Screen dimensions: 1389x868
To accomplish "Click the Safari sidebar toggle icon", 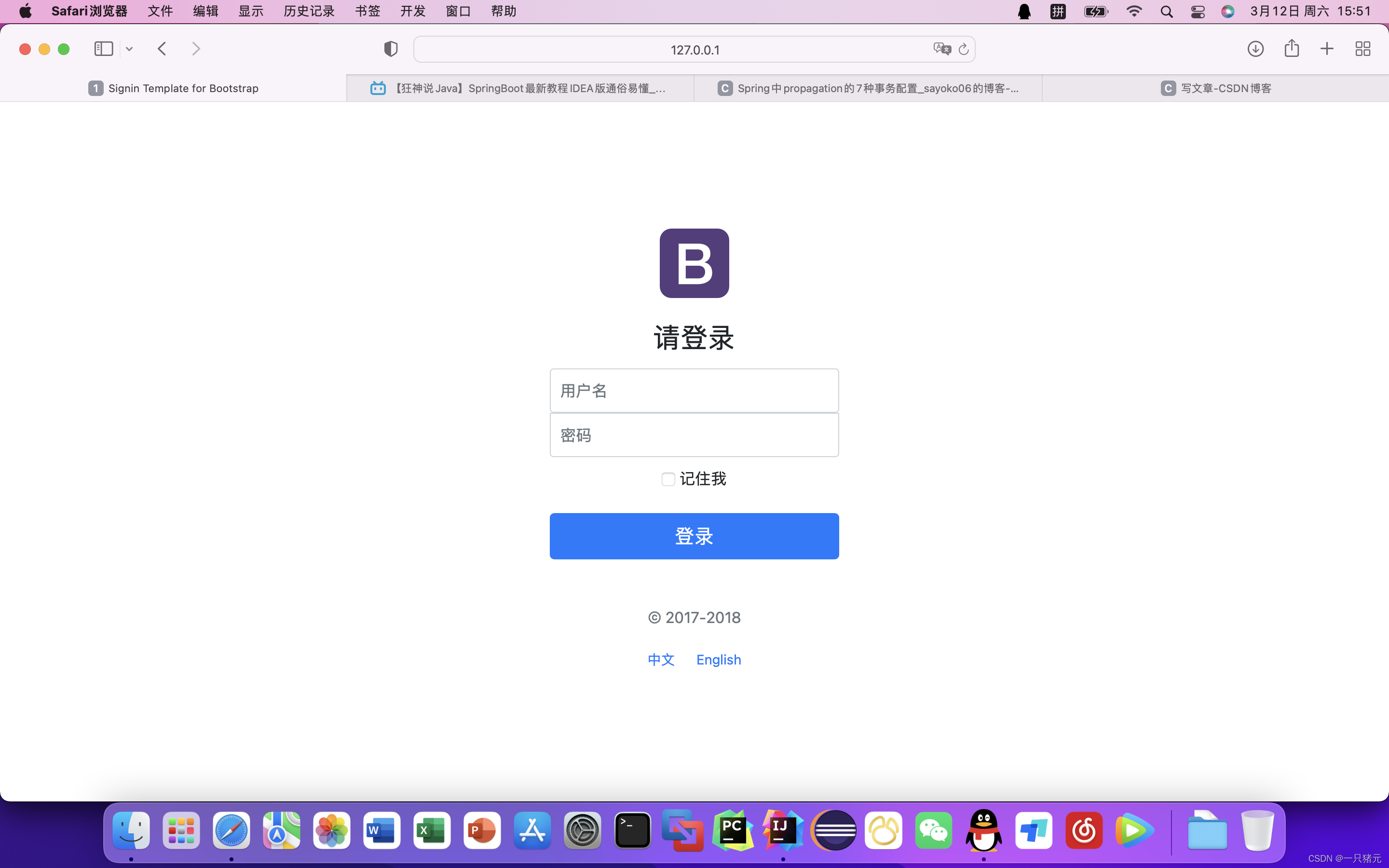I will click(x=103, y=49).
